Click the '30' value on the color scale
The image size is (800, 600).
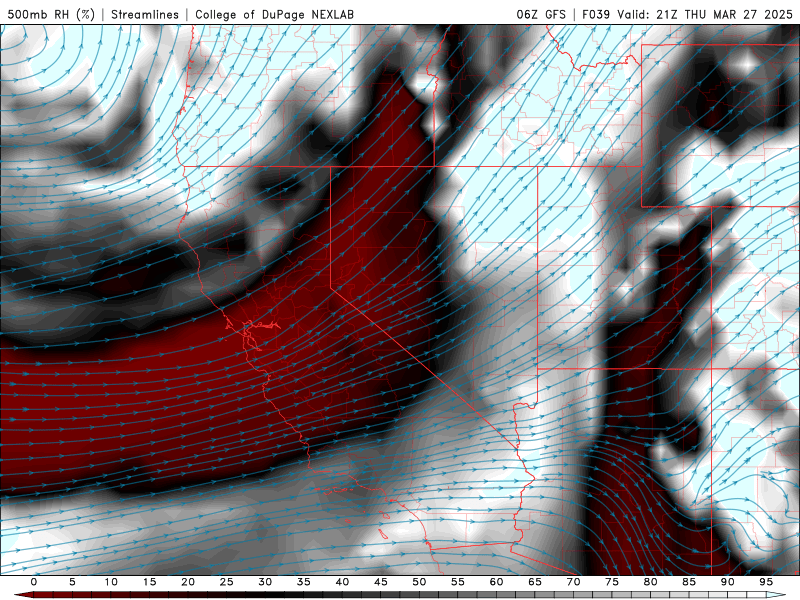(265, 582)
